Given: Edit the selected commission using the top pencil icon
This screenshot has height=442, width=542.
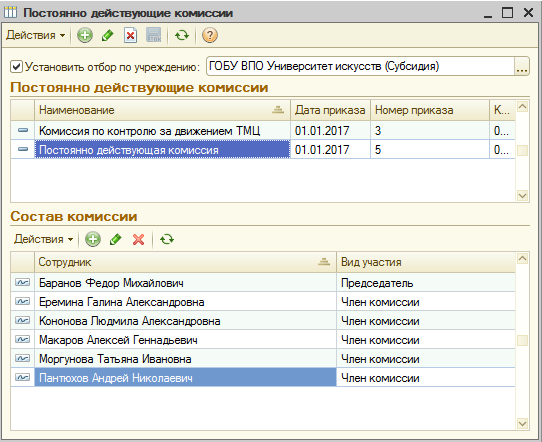Looking at the screenshot, I should pos(108,35).
